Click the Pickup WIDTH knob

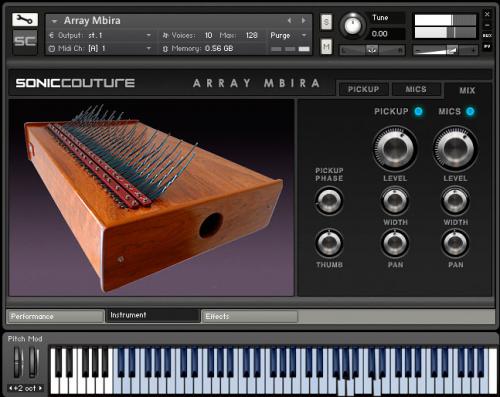[395, 200]
